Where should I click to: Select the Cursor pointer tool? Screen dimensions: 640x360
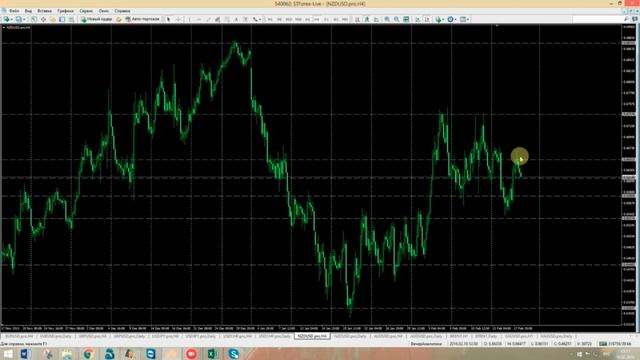(x=169, y=19)
